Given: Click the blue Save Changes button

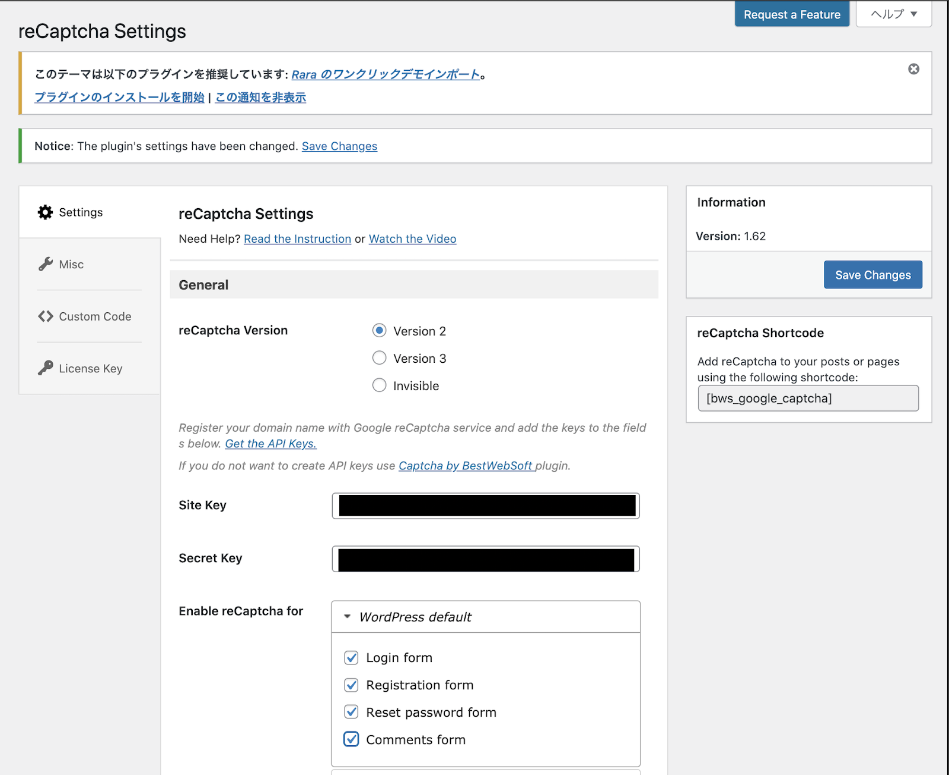Looking at the screenshot, I should [x=873, y=275].
